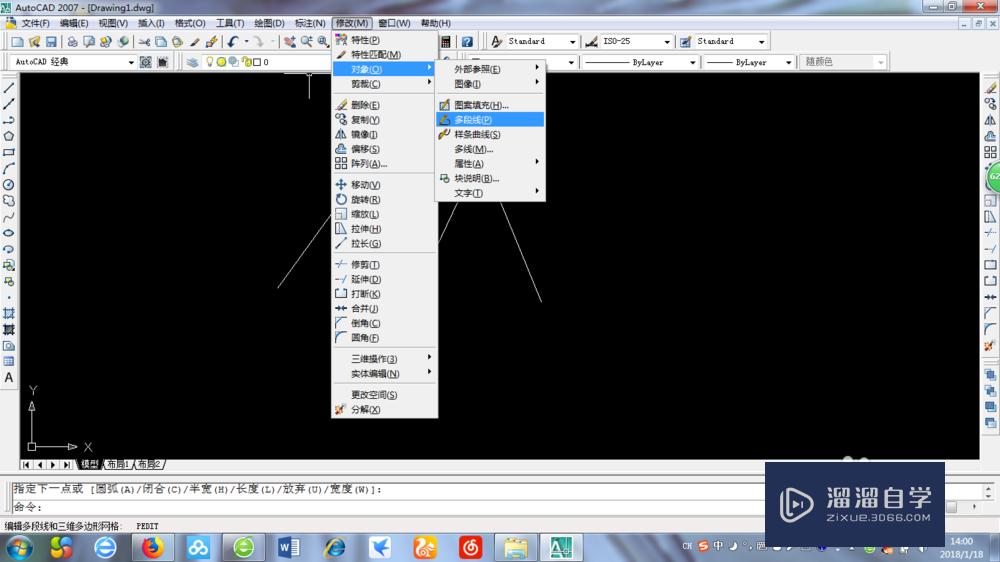The width and height of the screenshot is (1000, 562).
Task: Click the New drawing icon
Action: click(x=18, y=41)
